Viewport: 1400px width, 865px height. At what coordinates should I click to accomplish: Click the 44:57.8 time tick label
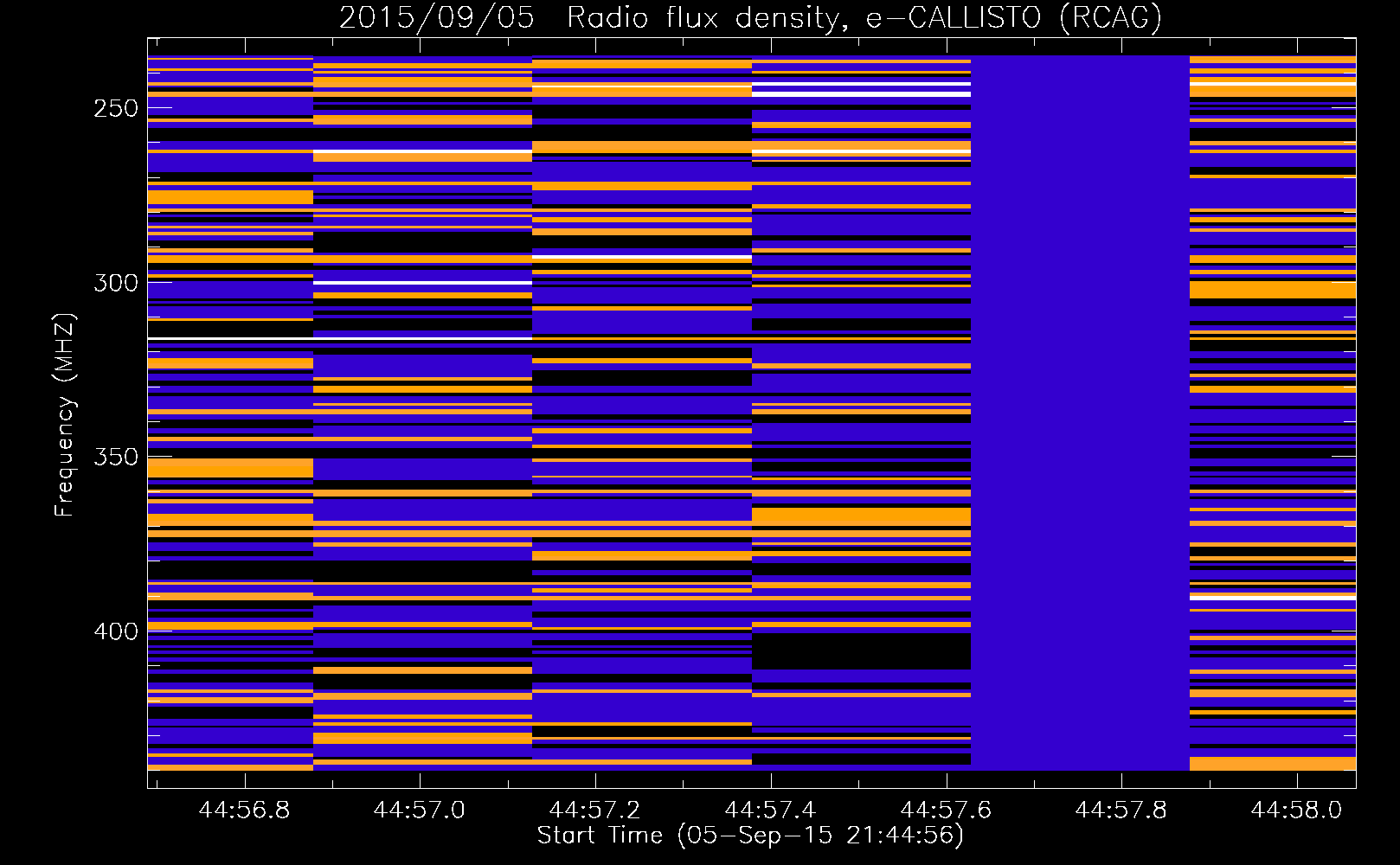point(1121,811)
